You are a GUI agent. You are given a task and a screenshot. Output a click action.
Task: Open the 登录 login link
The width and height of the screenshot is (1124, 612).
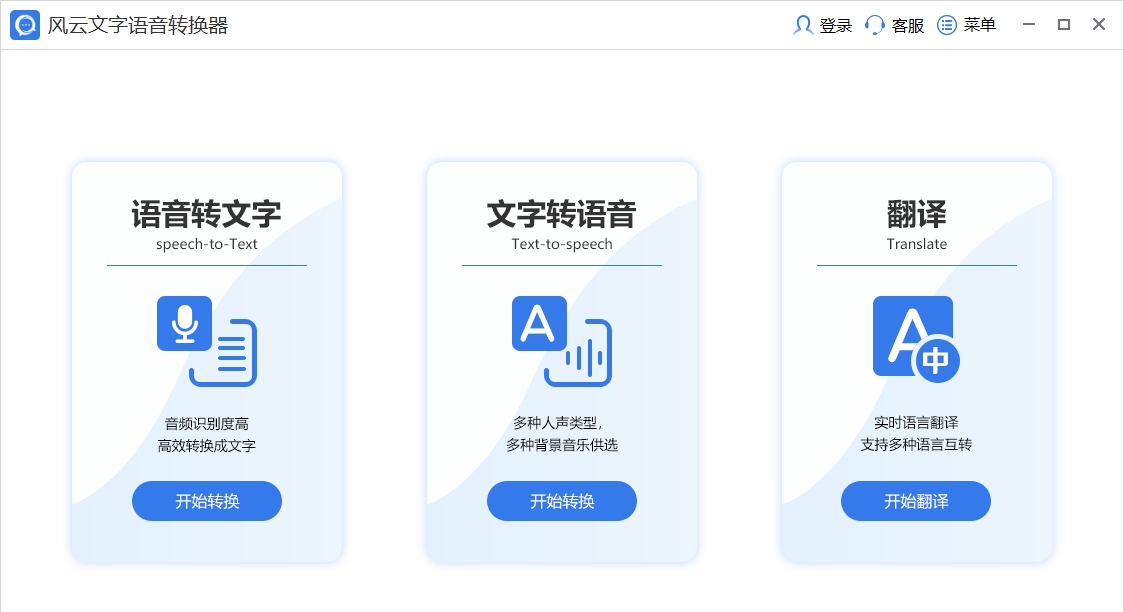click(836, 26)
